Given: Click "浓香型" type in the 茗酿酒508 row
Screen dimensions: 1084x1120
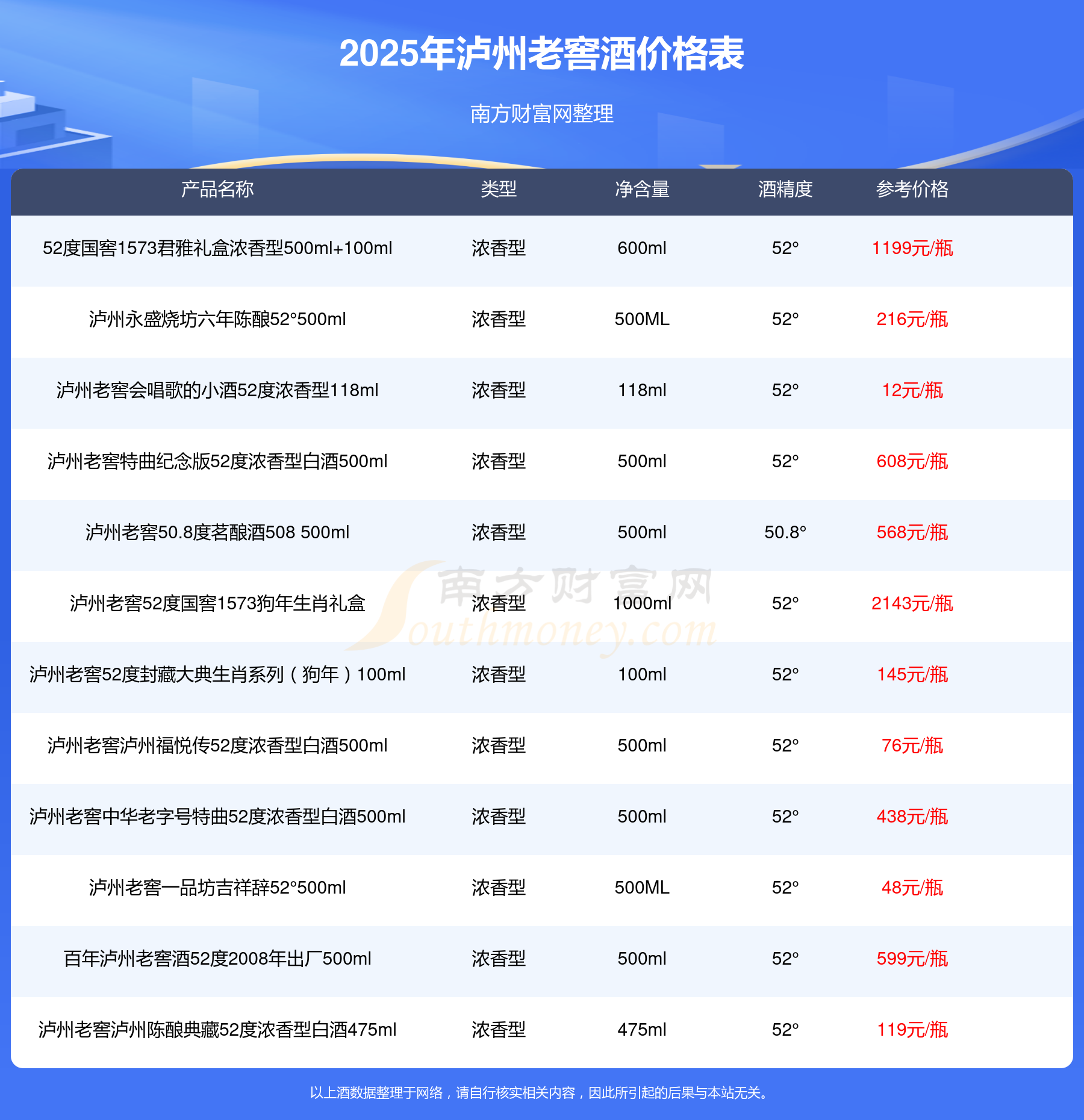Looking at the screenshot, I should tap(499, 532).
